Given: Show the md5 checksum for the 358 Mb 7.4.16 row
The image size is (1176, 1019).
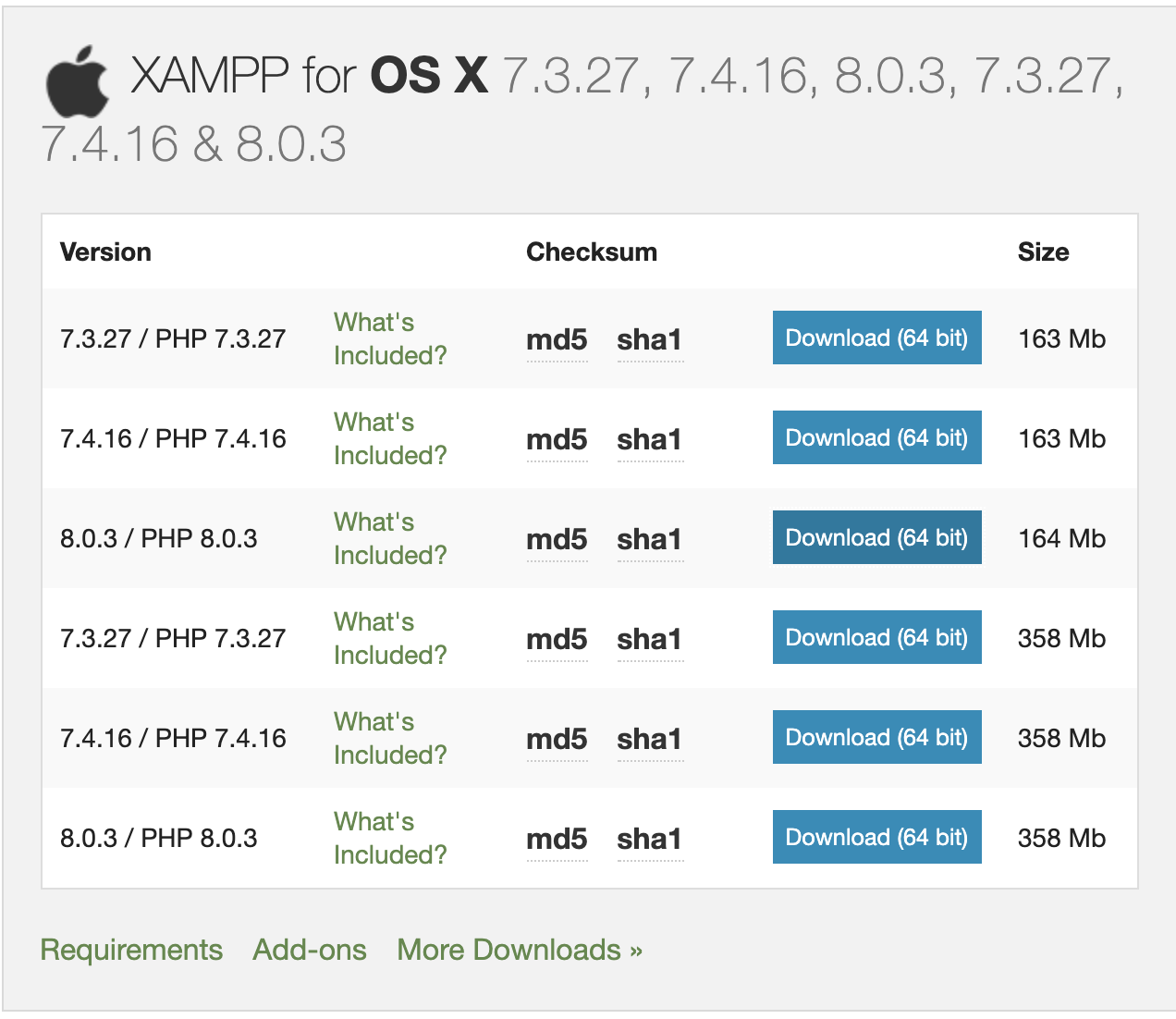Looking at the screenshot, I should 557,739.
